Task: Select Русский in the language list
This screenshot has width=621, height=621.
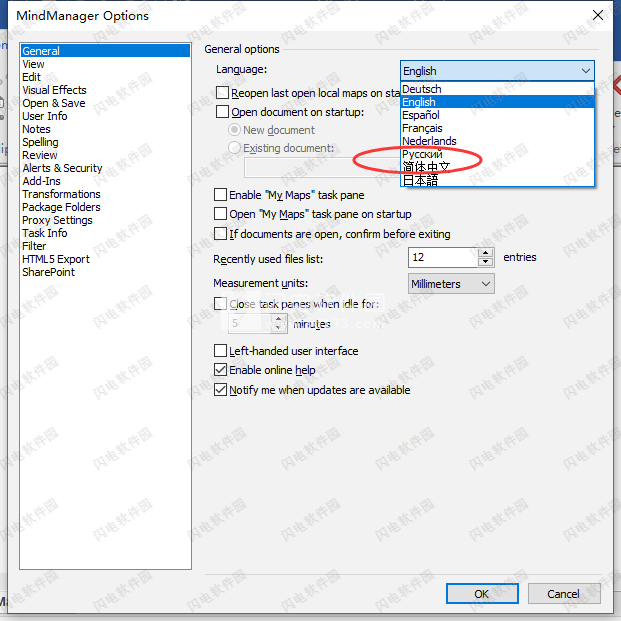Action: click(x=497, y=154)
